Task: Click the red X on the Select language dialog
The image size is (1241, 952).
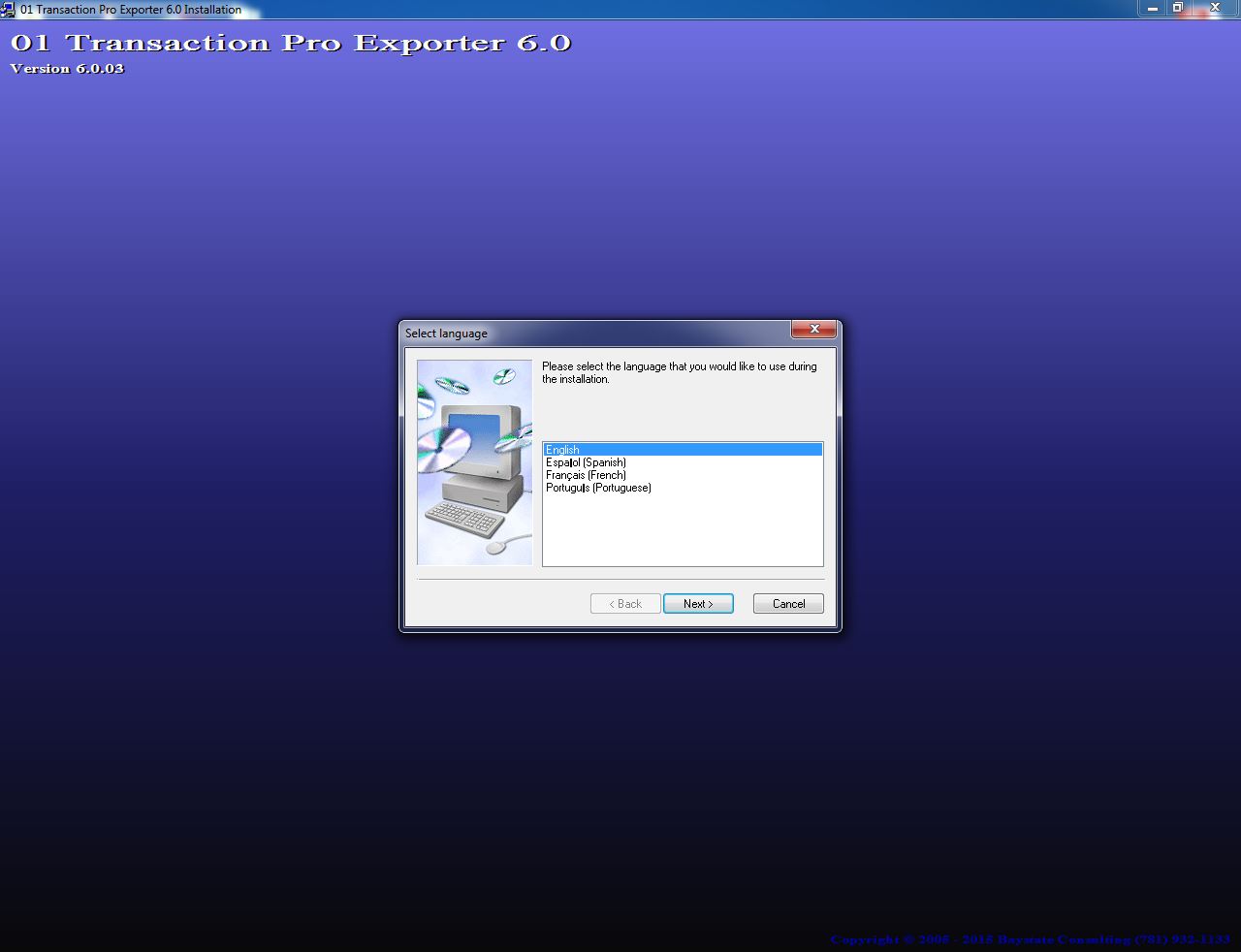Action: (x=813, y=330)
